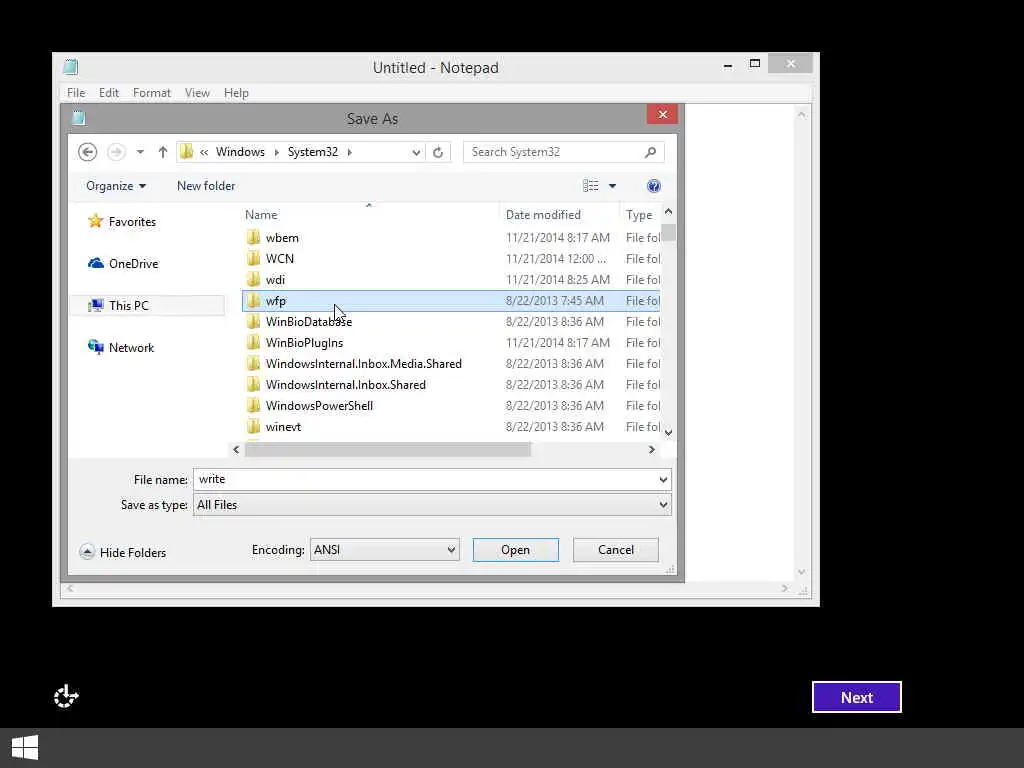Click the winevt folder icon
Screen dimensions: 1024x768
click(x=253, y=426)
